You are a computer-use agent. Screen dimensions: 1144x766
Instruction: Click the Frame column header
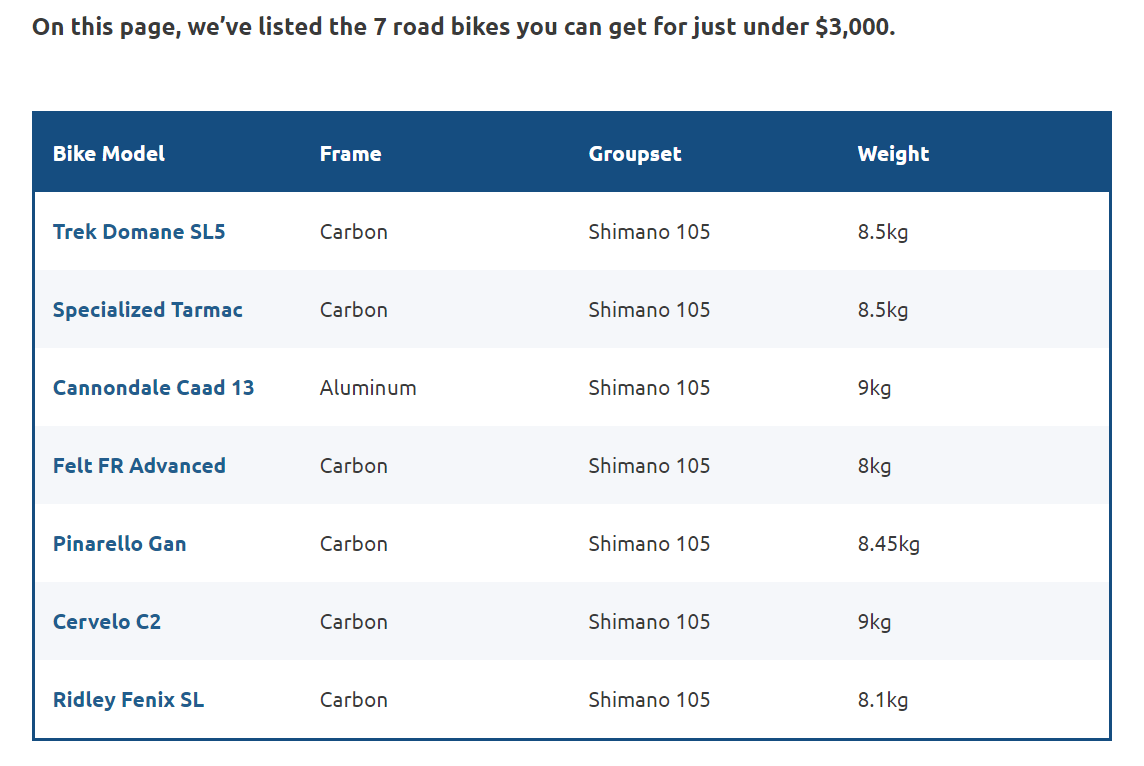350,154
